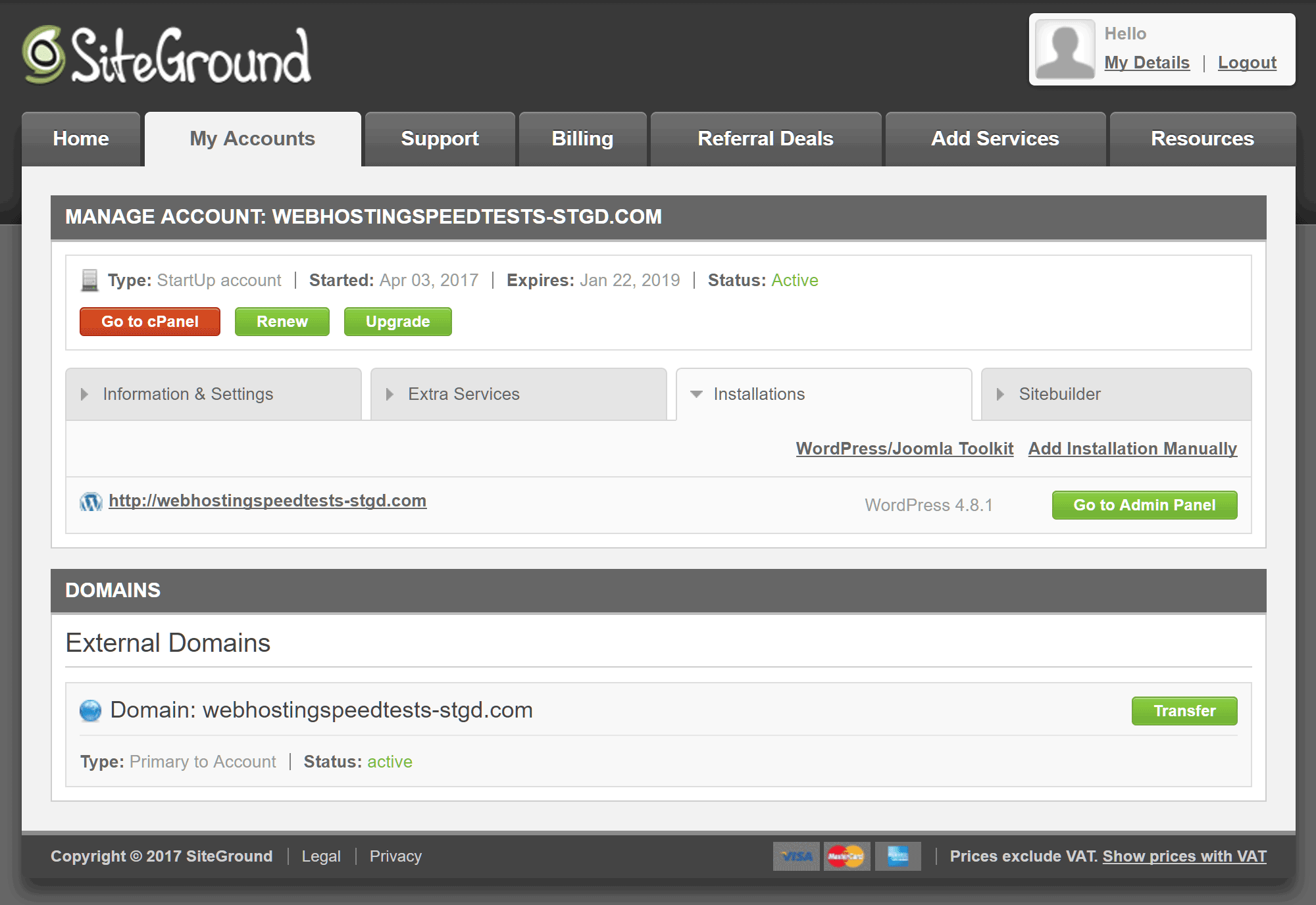Click Go to Admin Panel button

tap(1144, 505)
